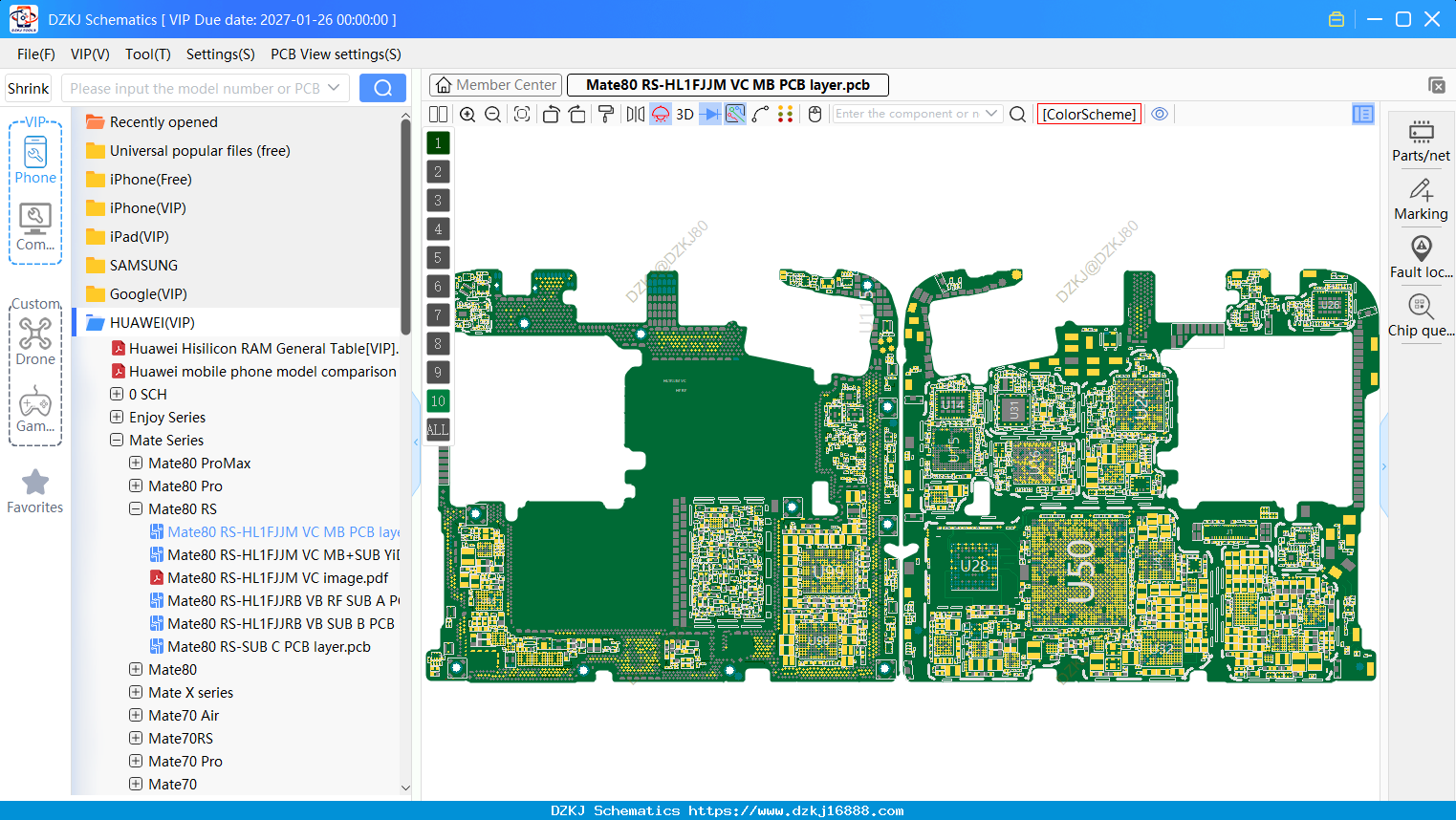1456x820 pixels.
Task: Zoom in on the PCB view
Action: tap(467, 114)
